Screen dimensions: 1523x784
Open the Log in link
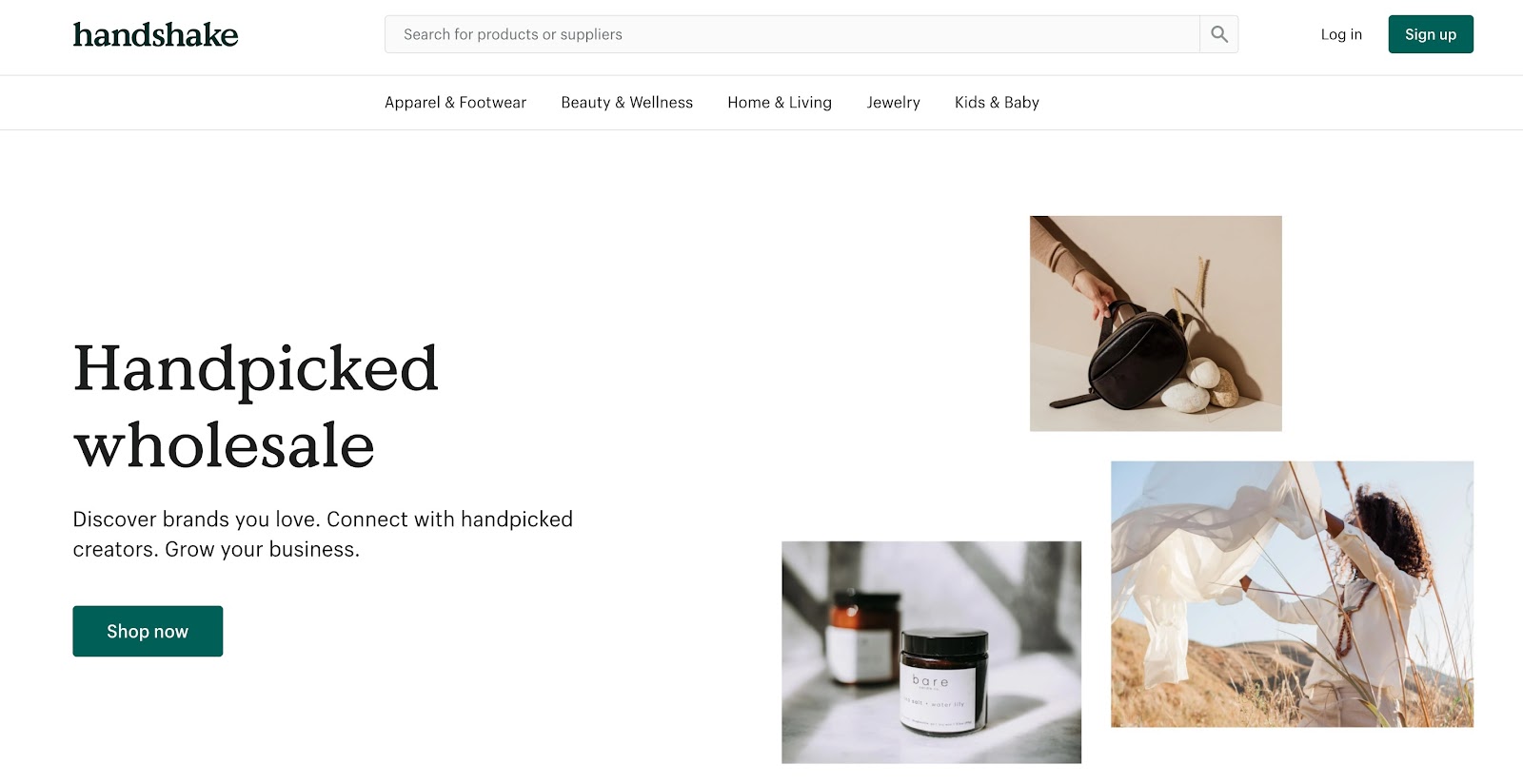(x=1341, y=34)
